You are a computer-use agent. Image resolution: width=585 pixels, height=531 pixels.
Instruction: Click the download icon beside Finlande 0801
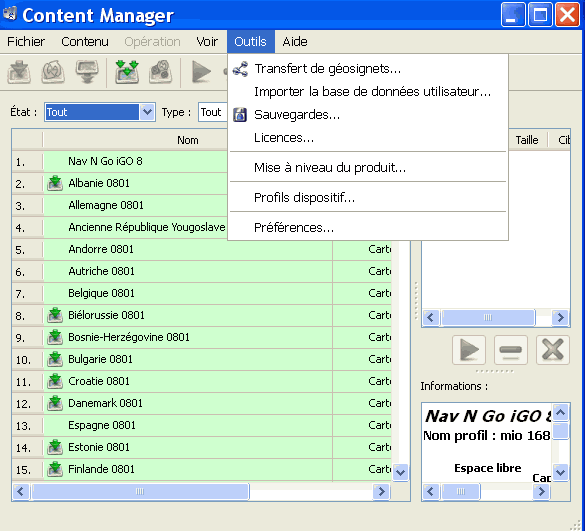click(55, 469)
